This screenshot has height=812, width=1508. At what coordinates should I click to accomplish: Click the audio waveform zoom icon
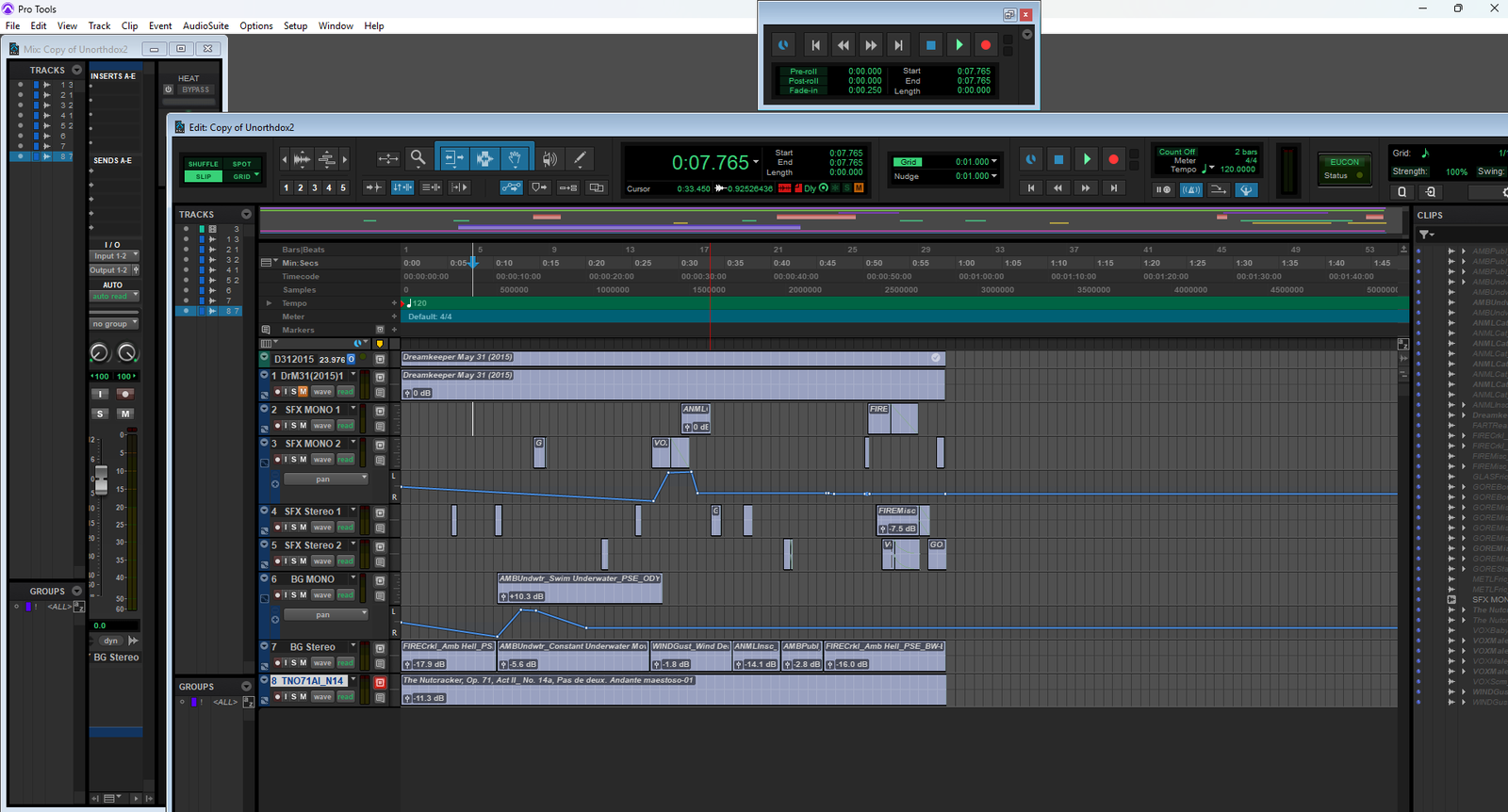tap(302, 159)
